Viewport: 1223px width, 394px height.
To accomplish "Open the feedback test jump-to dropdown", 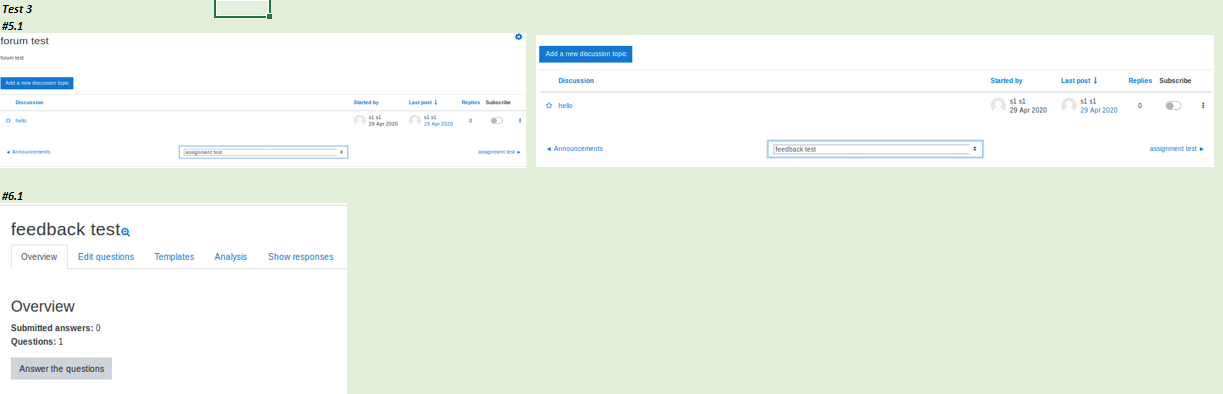I will click(875, 149).
